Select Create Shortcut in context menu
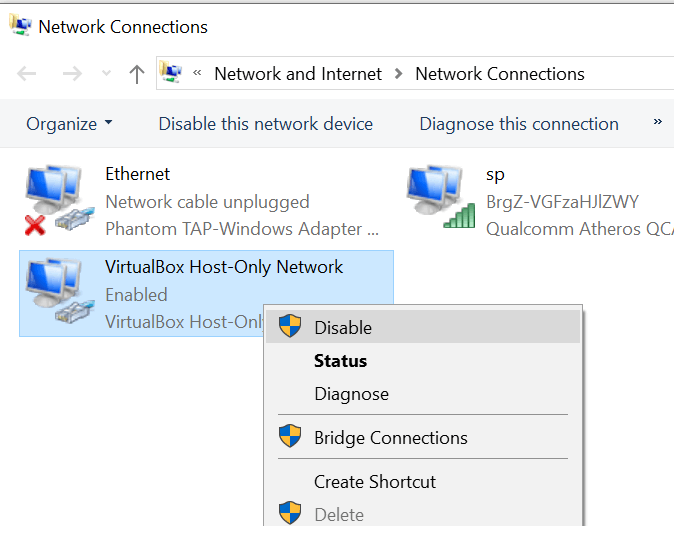 [x=375, y=481]
